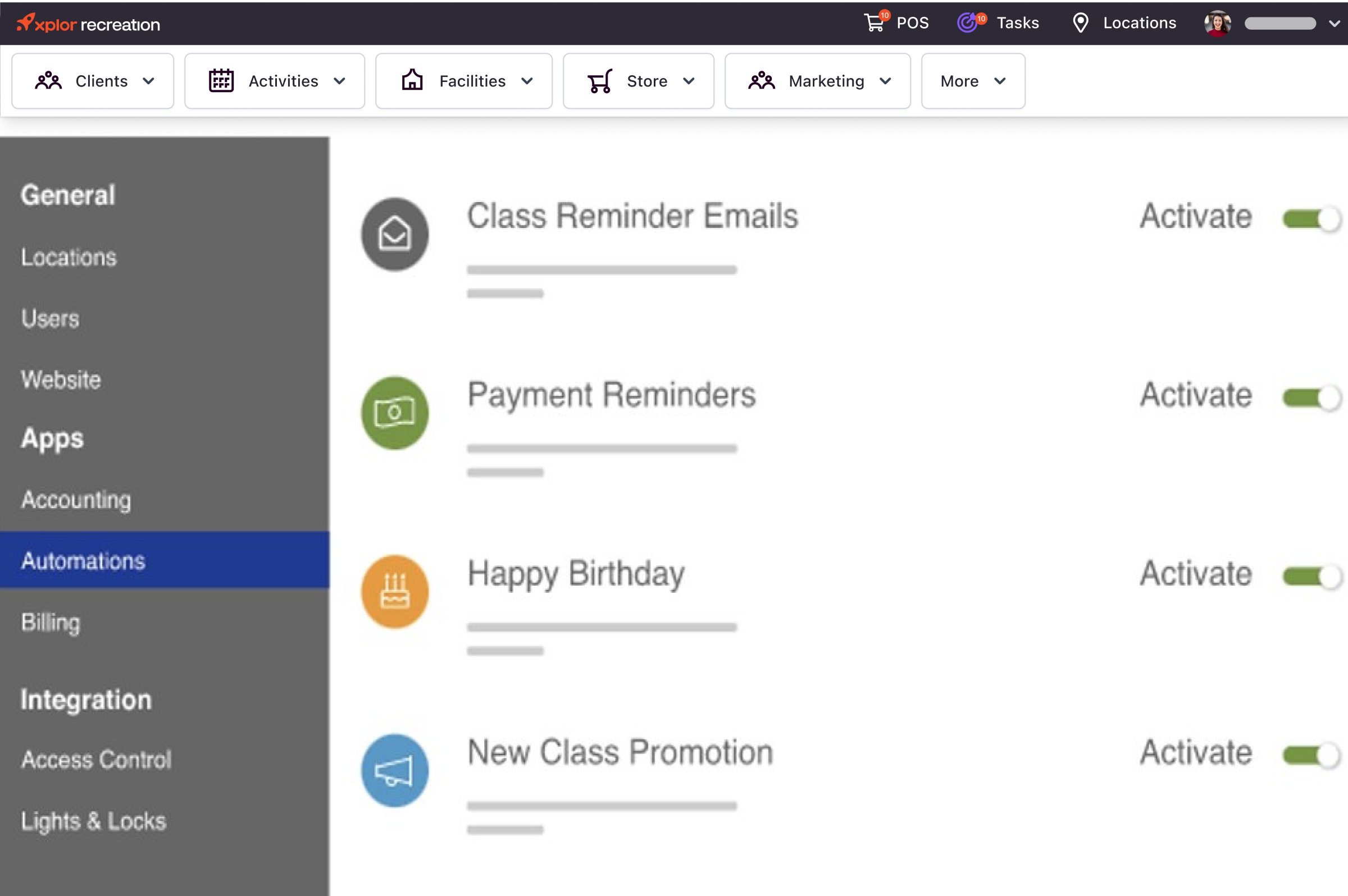Click the blue New Class Promotion megaphone icon
1348x896 pixels.
[x=394, y=770]
